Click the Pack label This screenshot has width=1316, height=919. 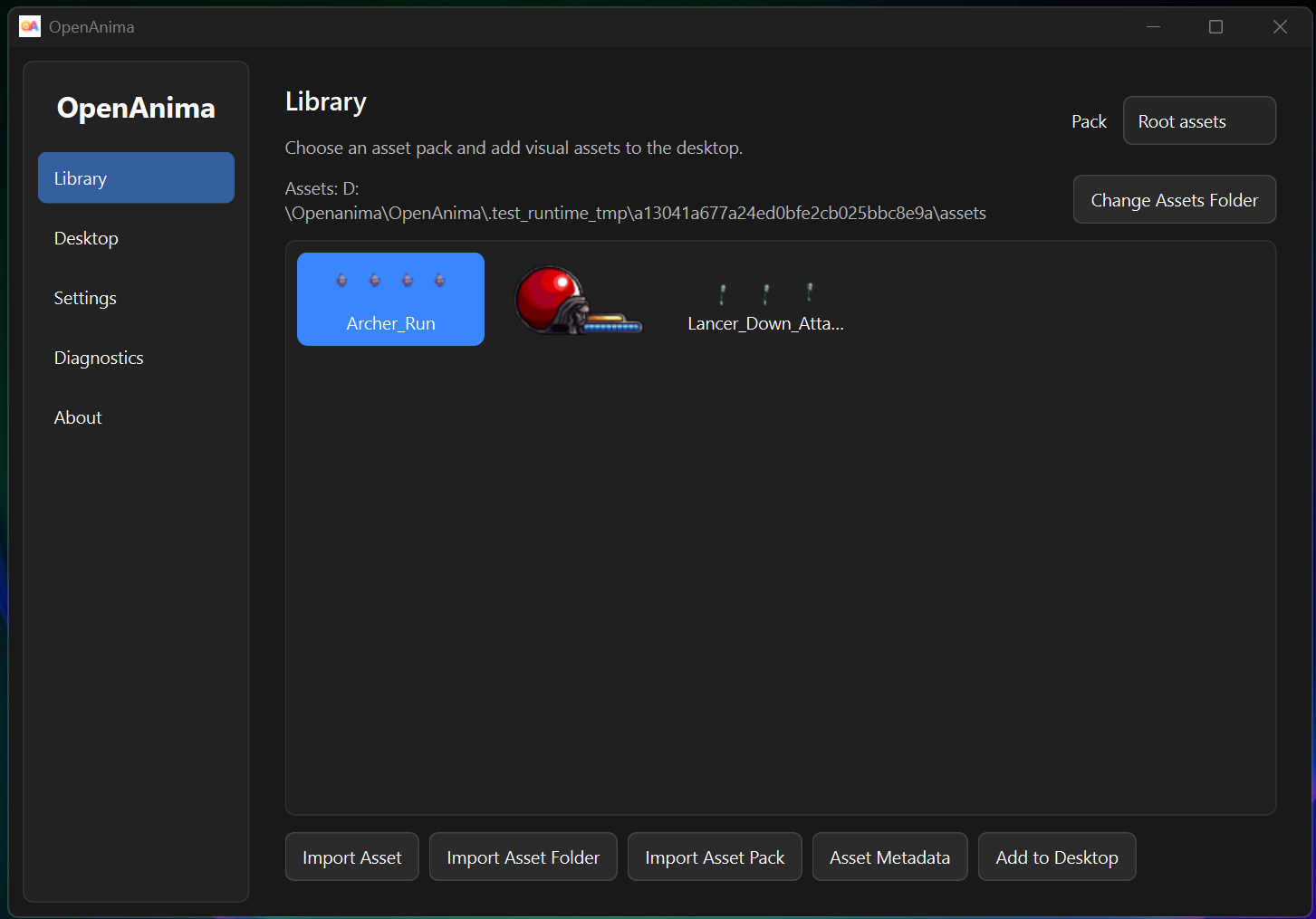[x=1089, y=121]
